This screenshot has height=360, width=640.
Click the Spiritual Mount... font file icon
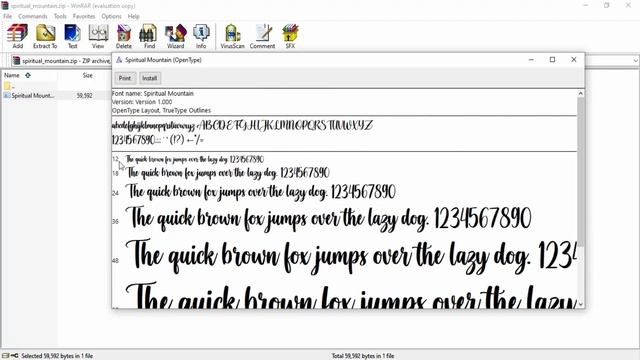click(x=7, y=96)
